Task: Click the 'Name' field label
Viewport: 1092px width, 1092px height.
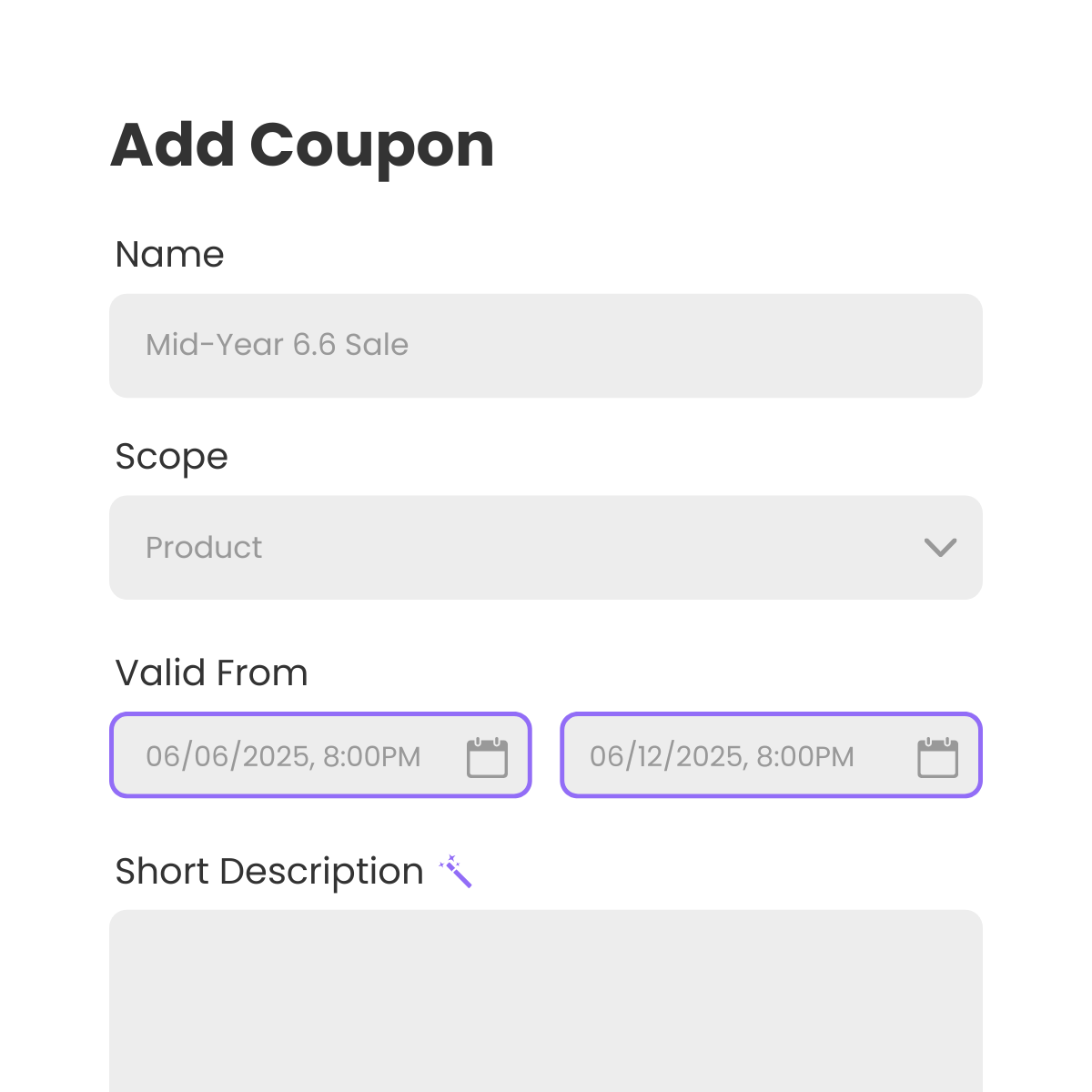Action: (169, 255)
